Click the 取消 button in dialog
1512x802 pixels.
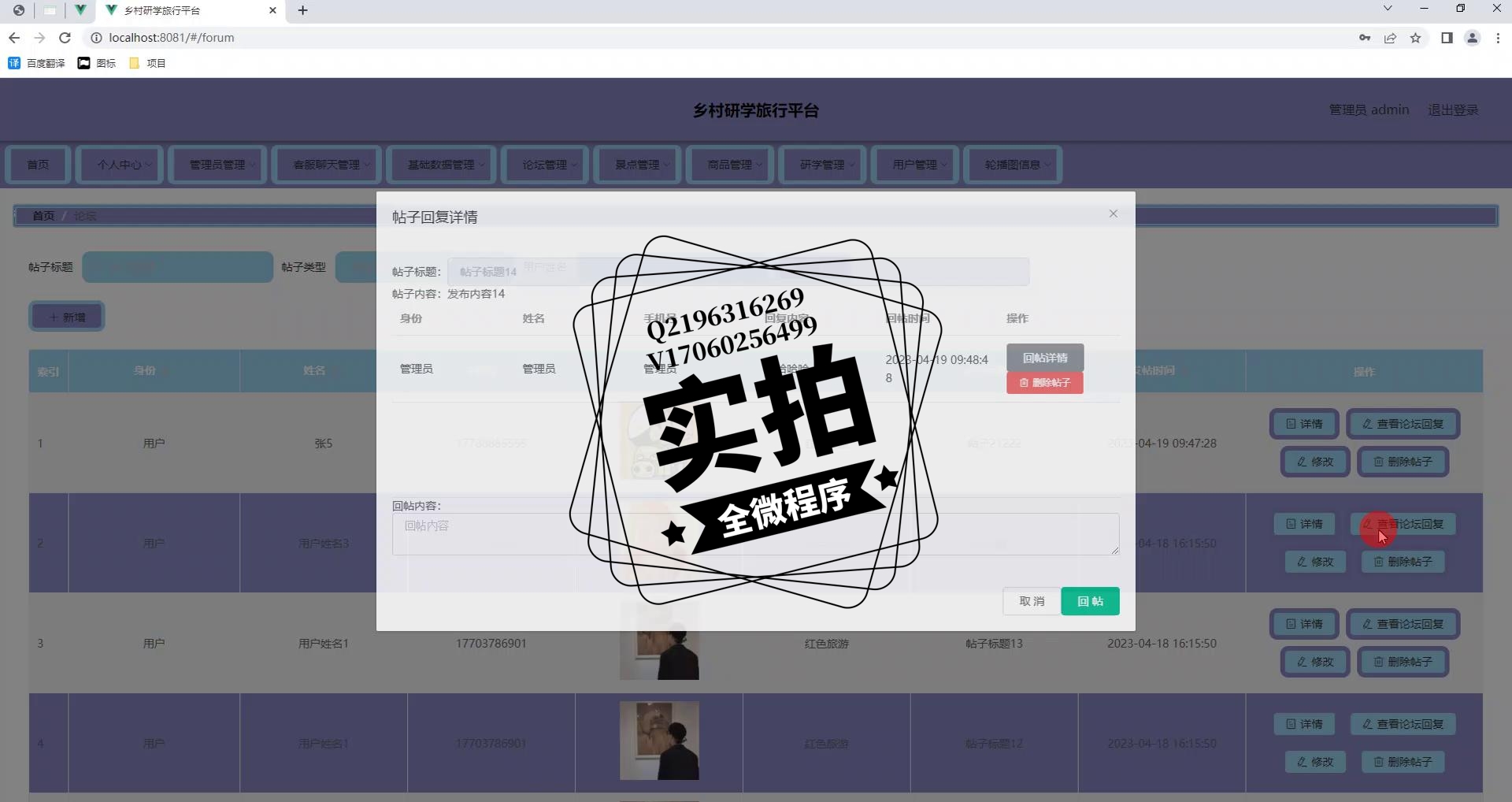coord(1031,601)
